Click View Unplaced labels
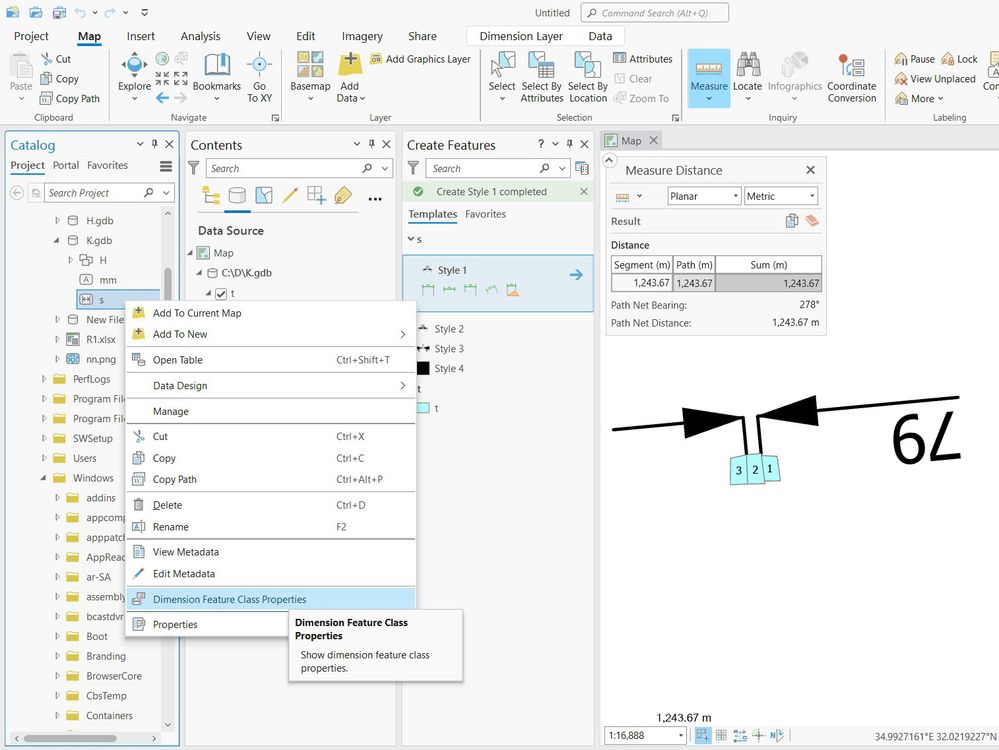This screenshot has width=999, height=750. coord(935,78)
